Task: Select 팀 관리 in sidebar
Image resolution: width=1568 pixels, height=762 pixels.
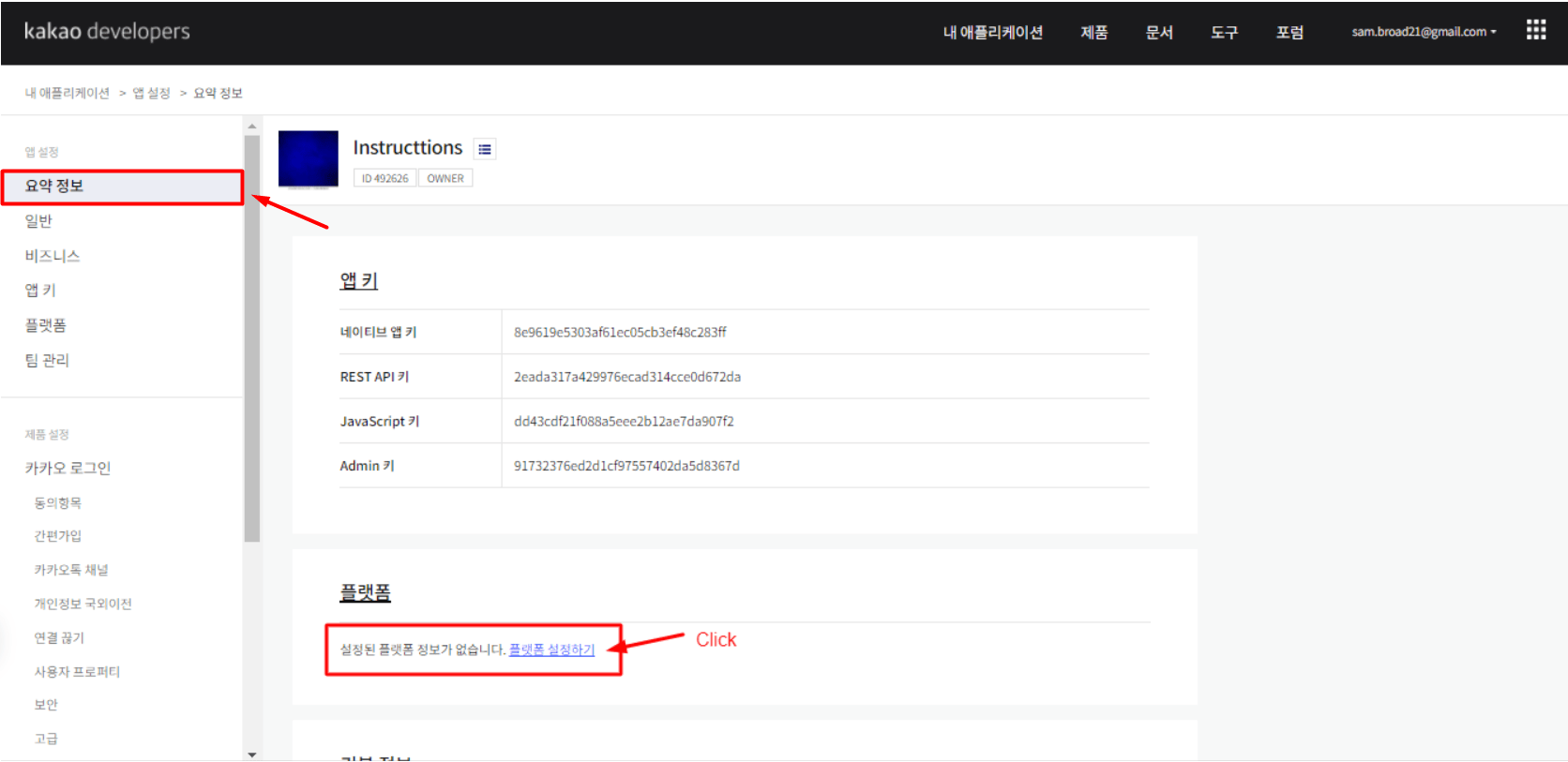Action: tap(47, 360)
